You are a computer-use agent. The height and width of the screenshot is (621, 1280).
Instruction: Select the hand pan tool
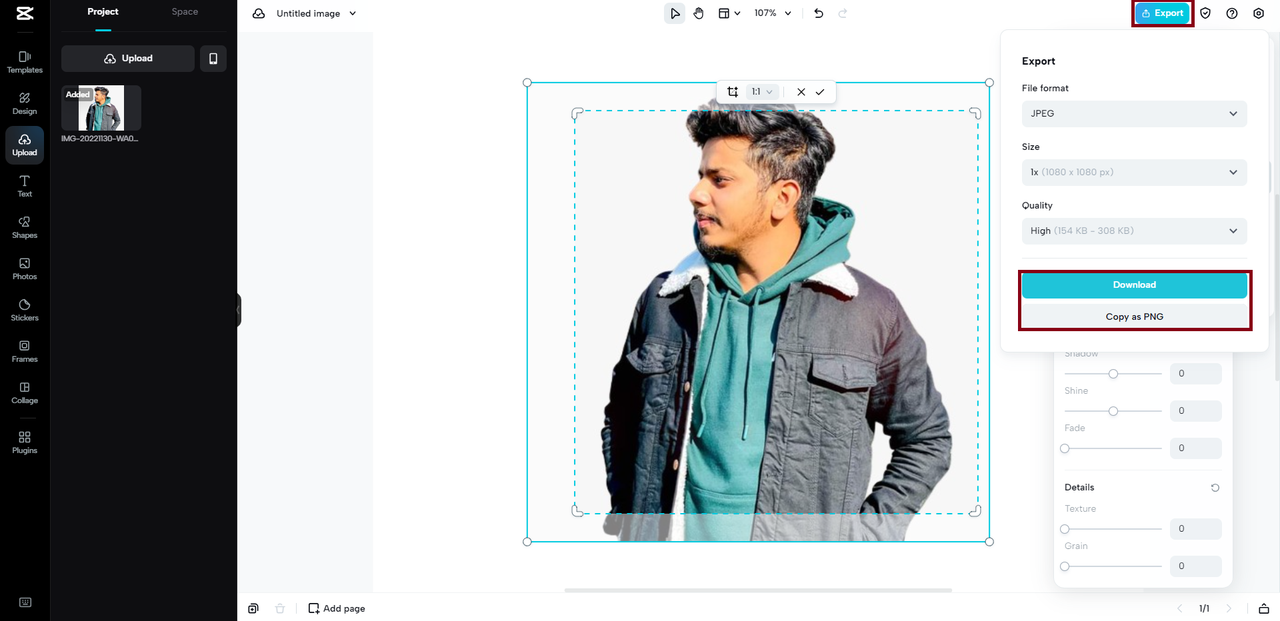coord(699,13)
